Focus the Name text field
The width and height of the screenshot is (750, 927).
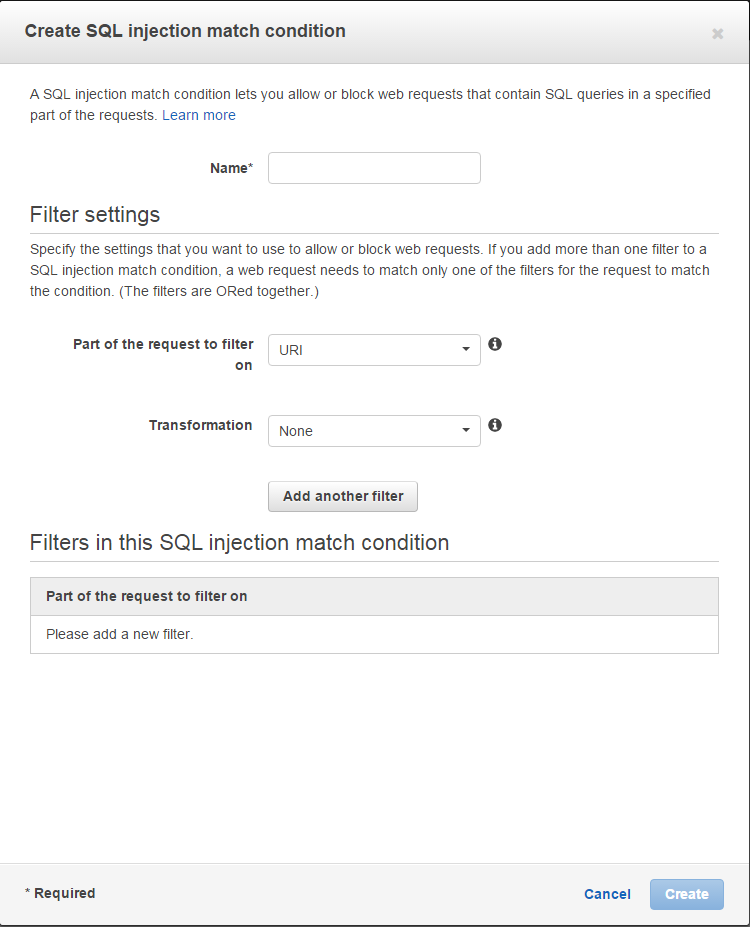(374, 168)
